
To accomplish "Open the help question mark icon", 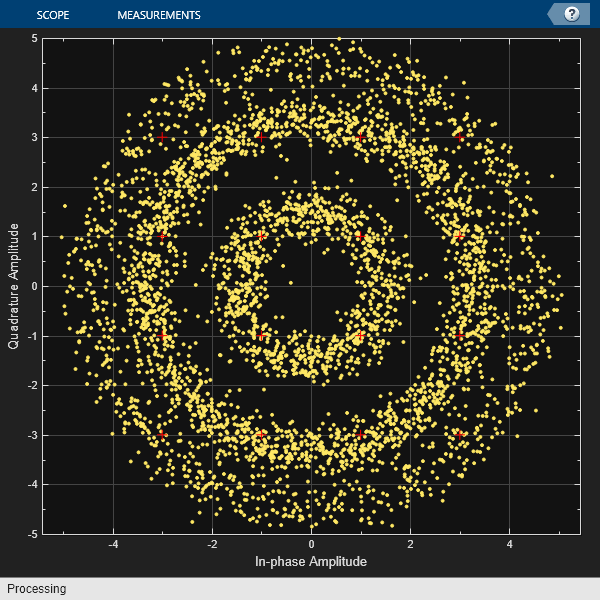I will coord(572,15).
